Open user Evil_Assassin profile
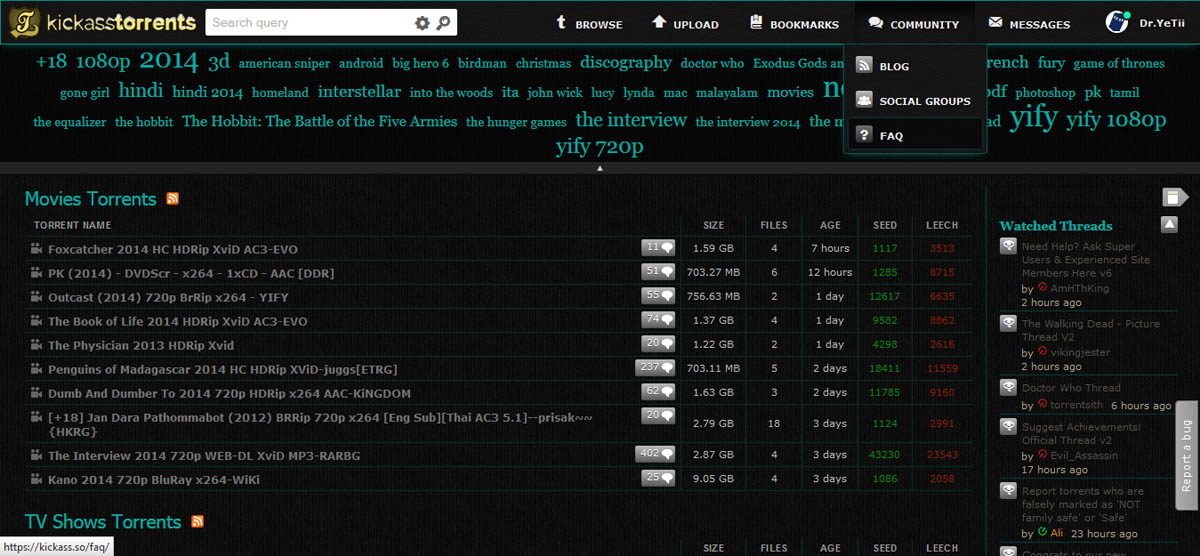Image resolution: width=1200 pixels, height=556 pixels. coord(1084,455)
